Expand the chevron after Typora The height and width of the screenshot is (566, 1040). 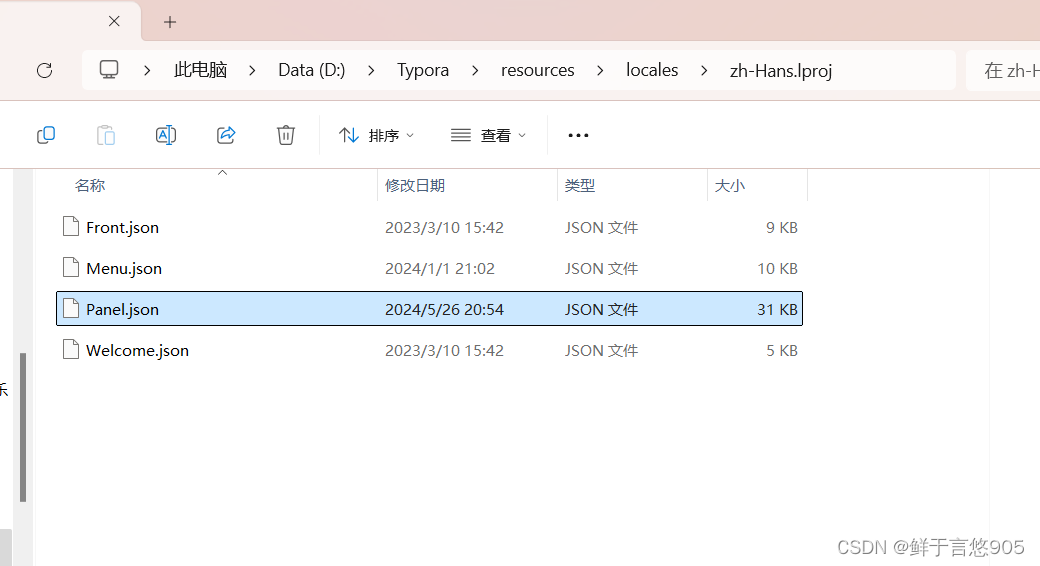coord(475,70)
